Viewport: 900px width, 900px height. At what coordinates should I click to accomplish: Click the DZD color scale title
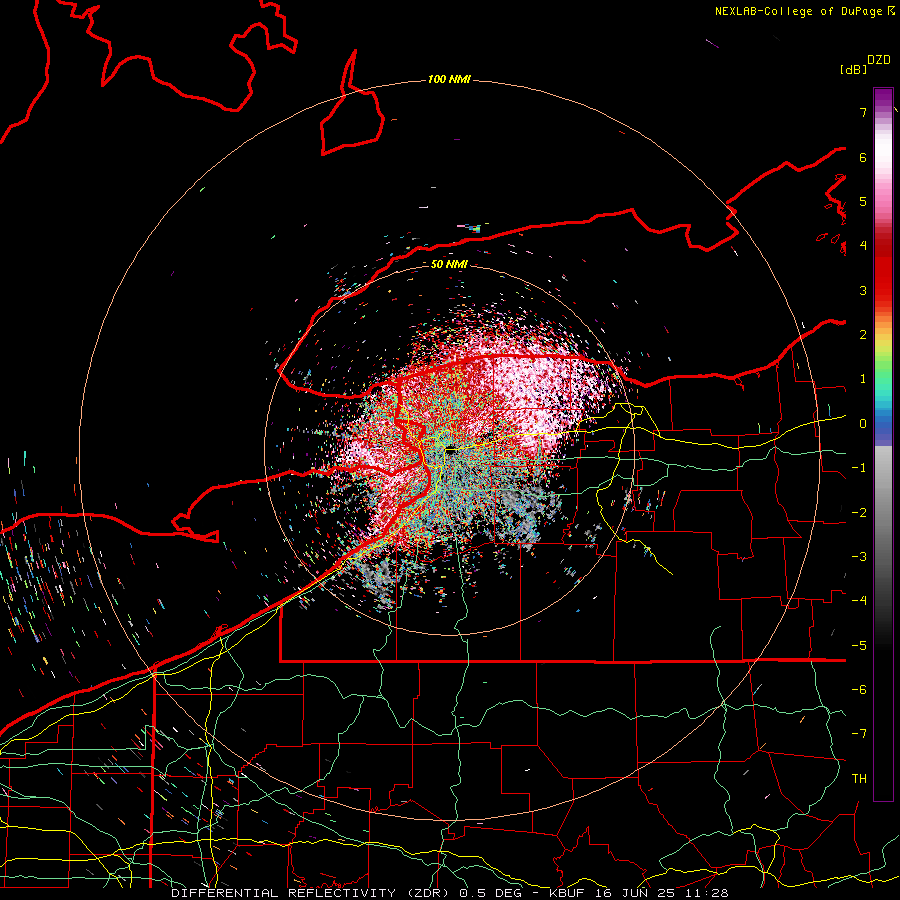pyautogui.click(x=879, y=60)
